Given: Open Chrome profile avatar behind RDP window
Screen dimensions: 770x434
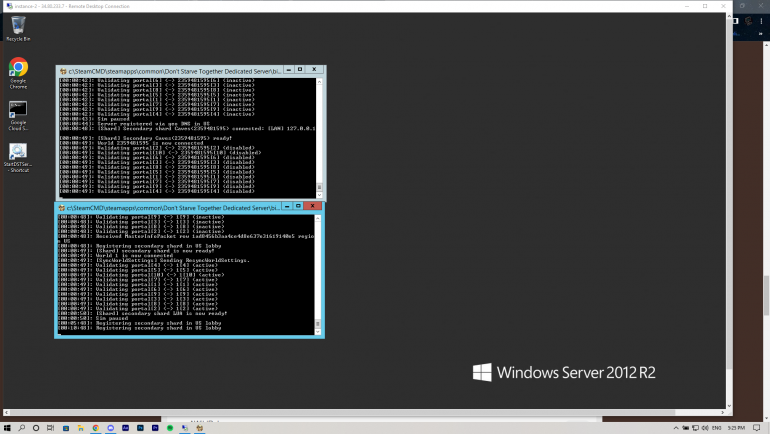Looking at the screenshot, I should 748,21.
